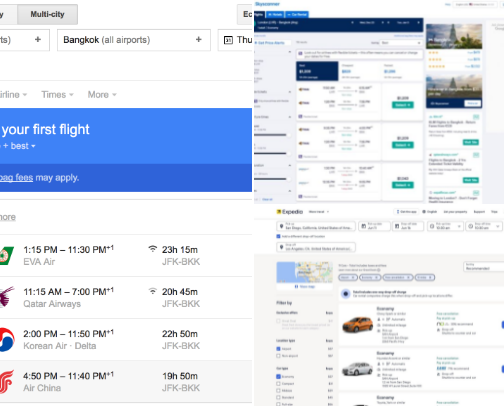Viewport: 504px width, 406px height.
Task: Click the Qatar Airways logo
Action: [7, 297]
